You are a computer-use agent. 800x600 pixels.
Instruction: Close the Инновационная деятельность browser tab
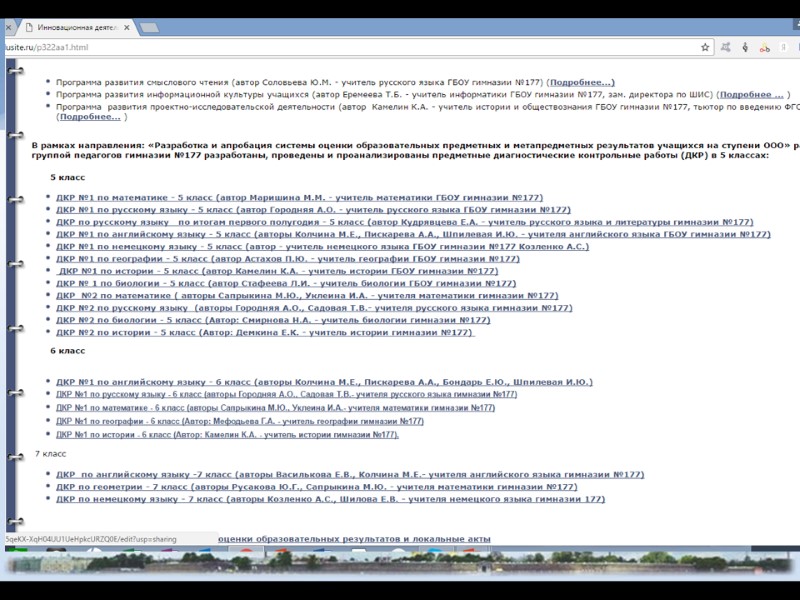(x=127, y=28)
